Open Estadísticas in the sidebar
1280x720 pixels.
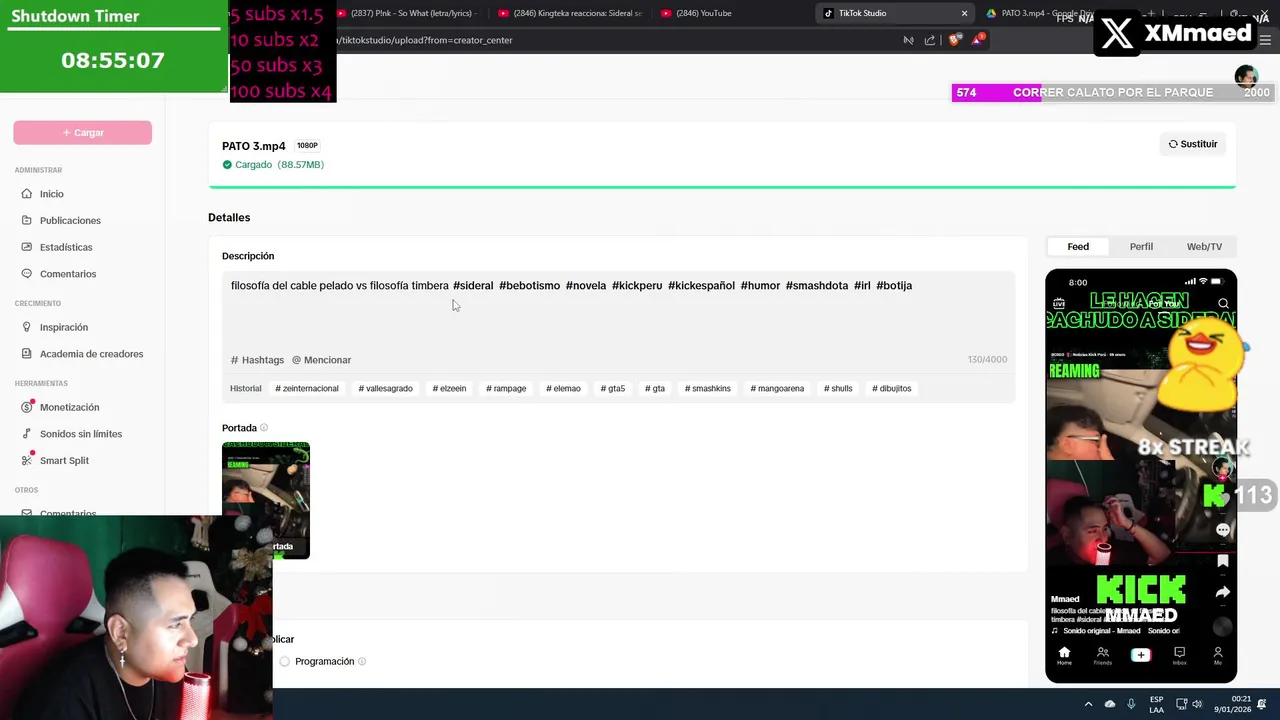tap(66, 247)
